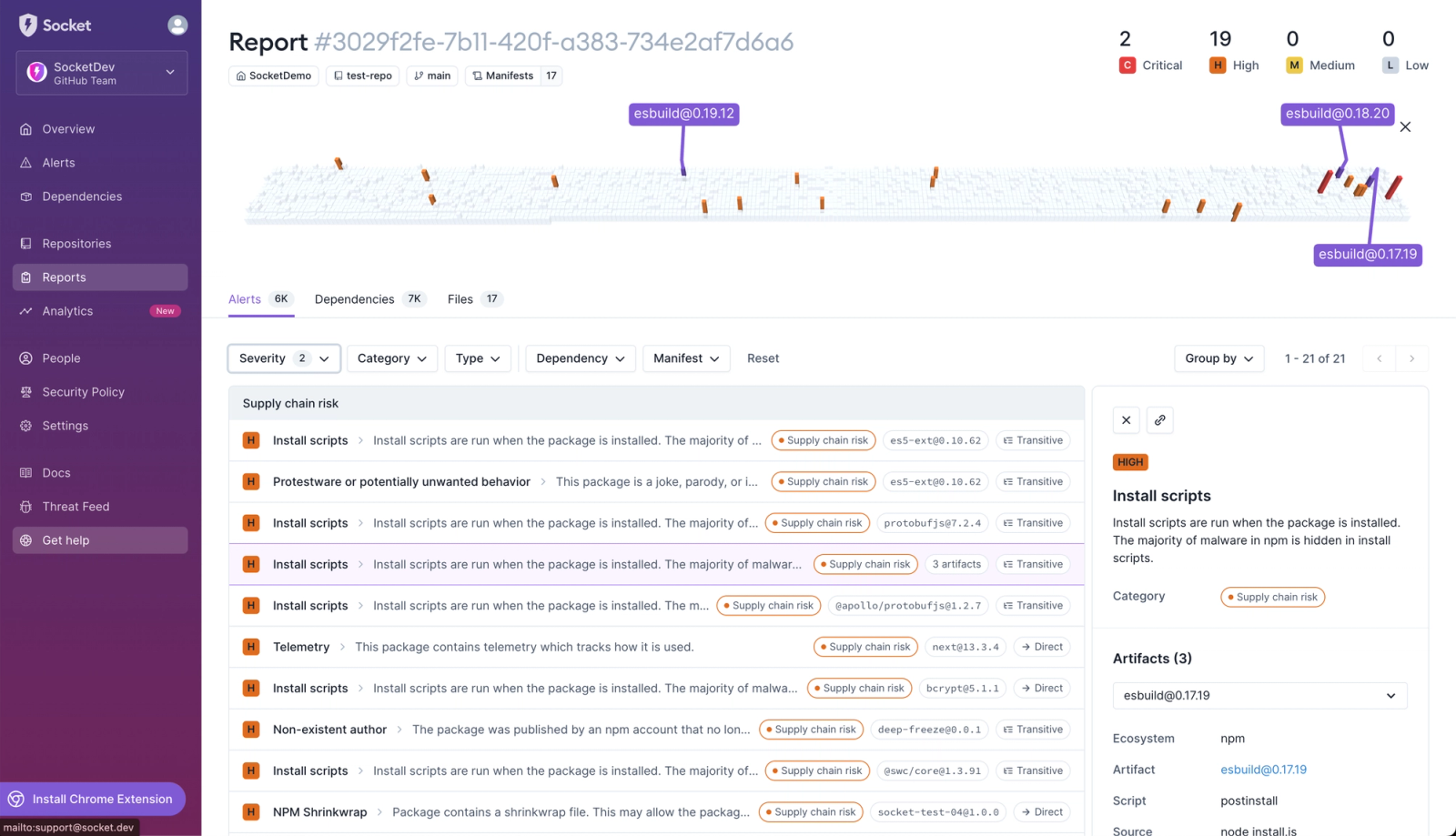Open the Category filter dropdown

[392, 358]
